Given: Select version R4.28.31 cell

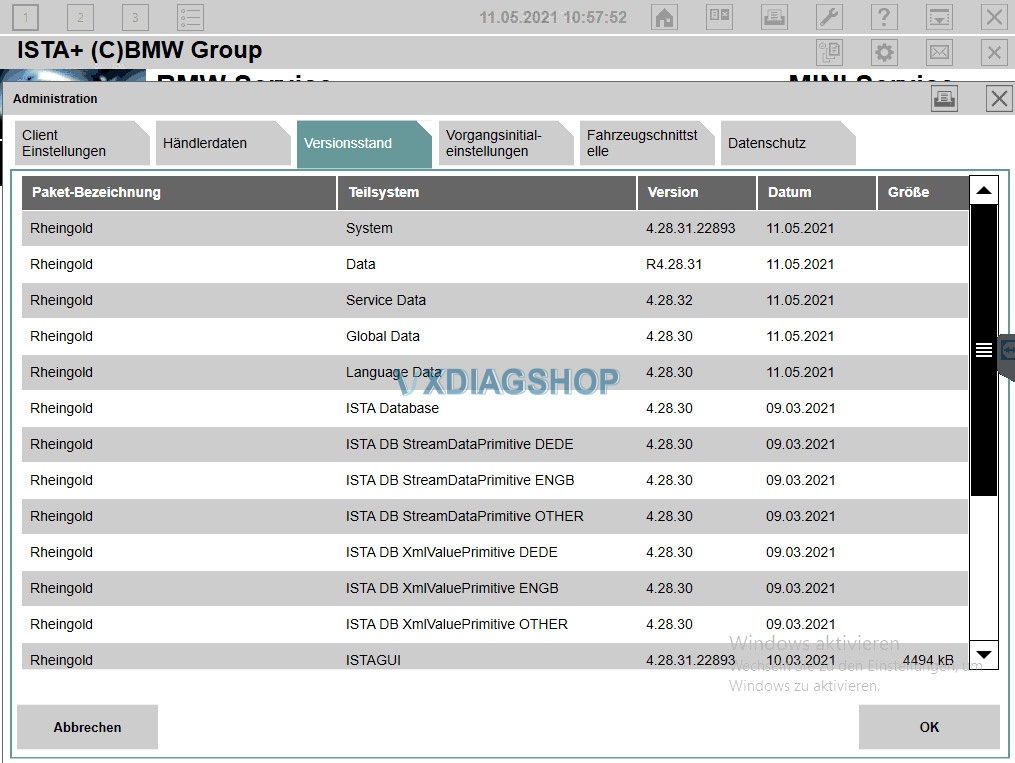Looking at the screenshot, I should pyautogui.click(x=673, y=264).
